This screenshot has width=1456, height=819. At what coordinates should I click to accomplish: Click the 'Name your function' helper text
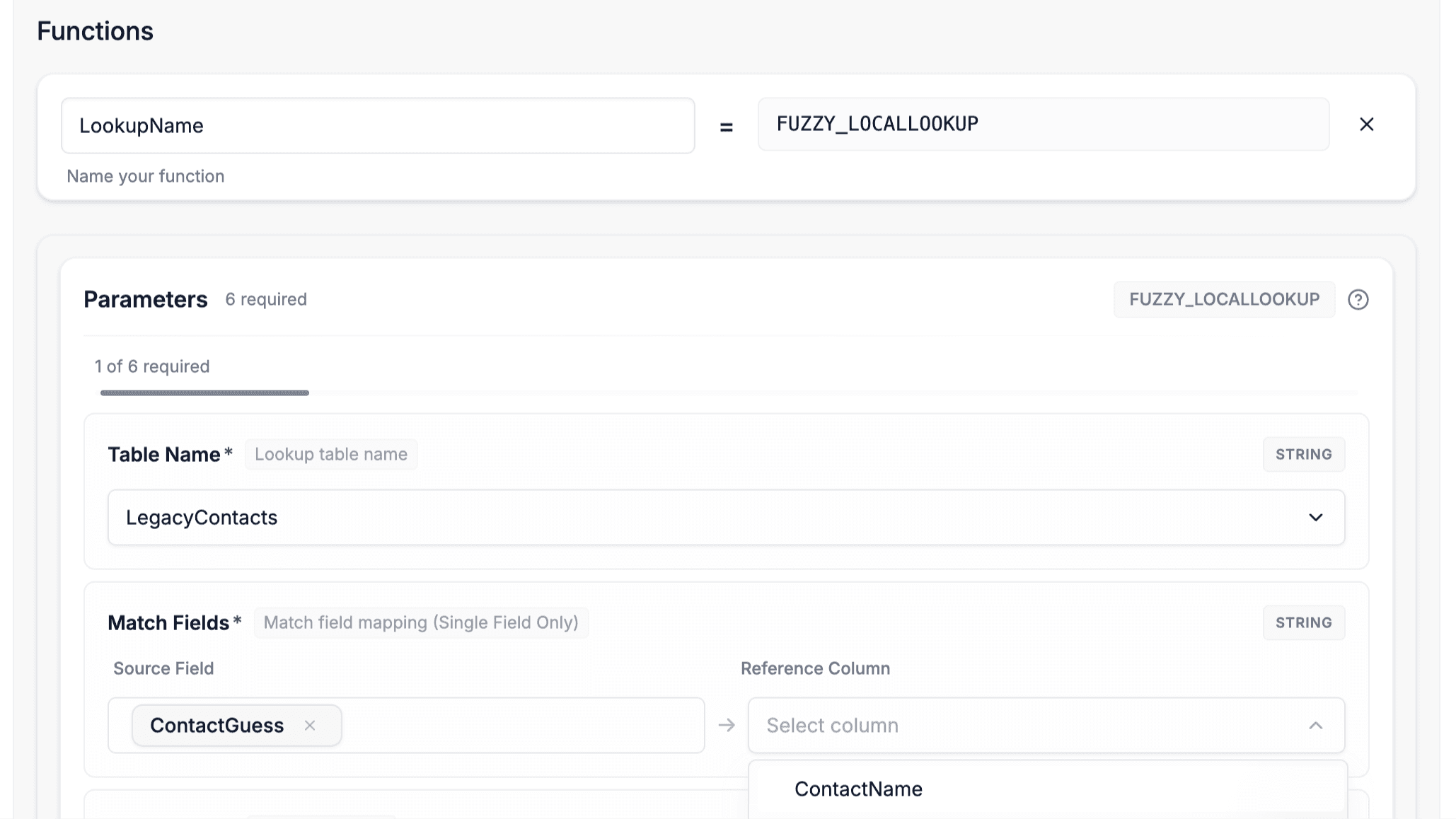145,176
